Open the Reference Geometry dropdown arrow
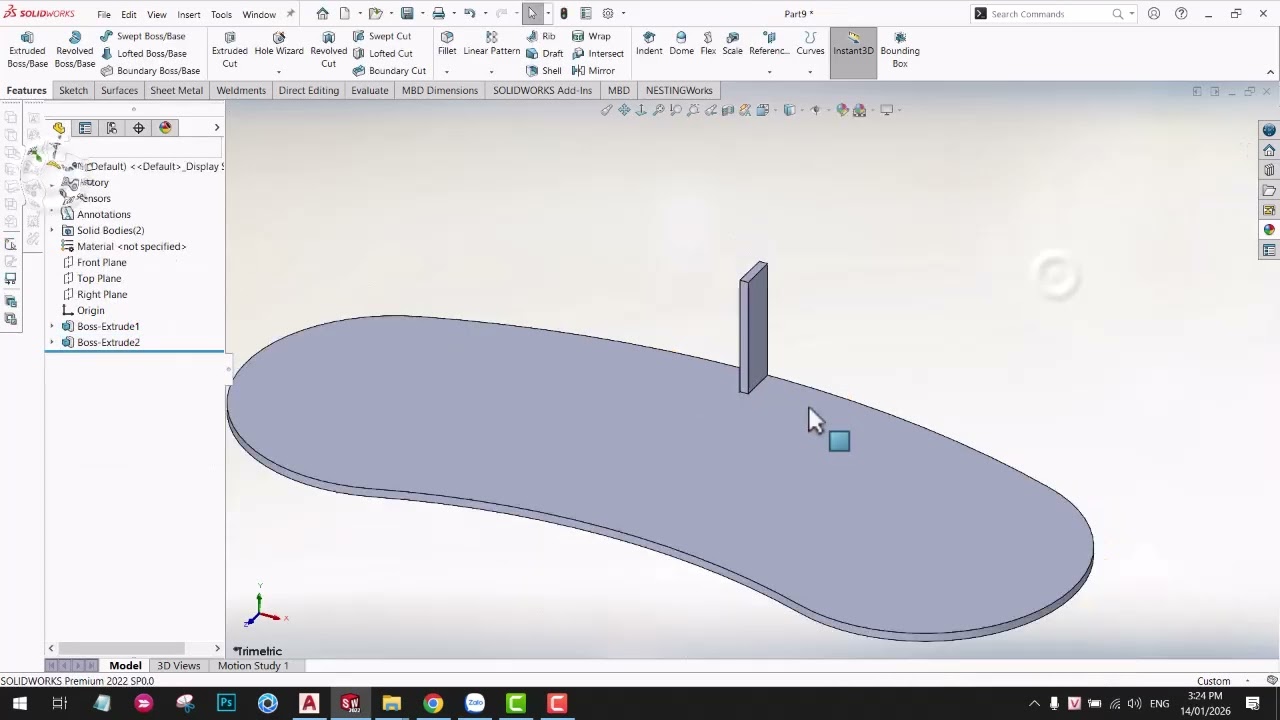 769,72
